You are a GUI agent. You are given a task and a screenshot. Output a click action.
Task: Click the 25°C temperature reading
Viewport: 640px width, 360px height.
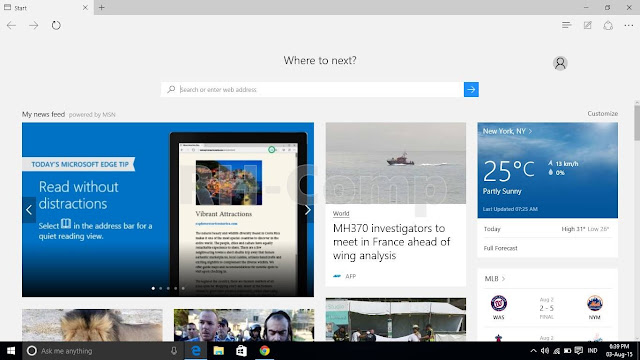click(509, 170)
